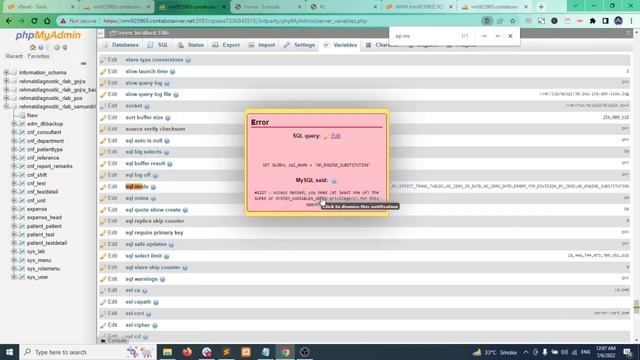Open patient_testdetail table
This screenshot has width=640, height=360.
pyautogui.click(x=47, y=243)
